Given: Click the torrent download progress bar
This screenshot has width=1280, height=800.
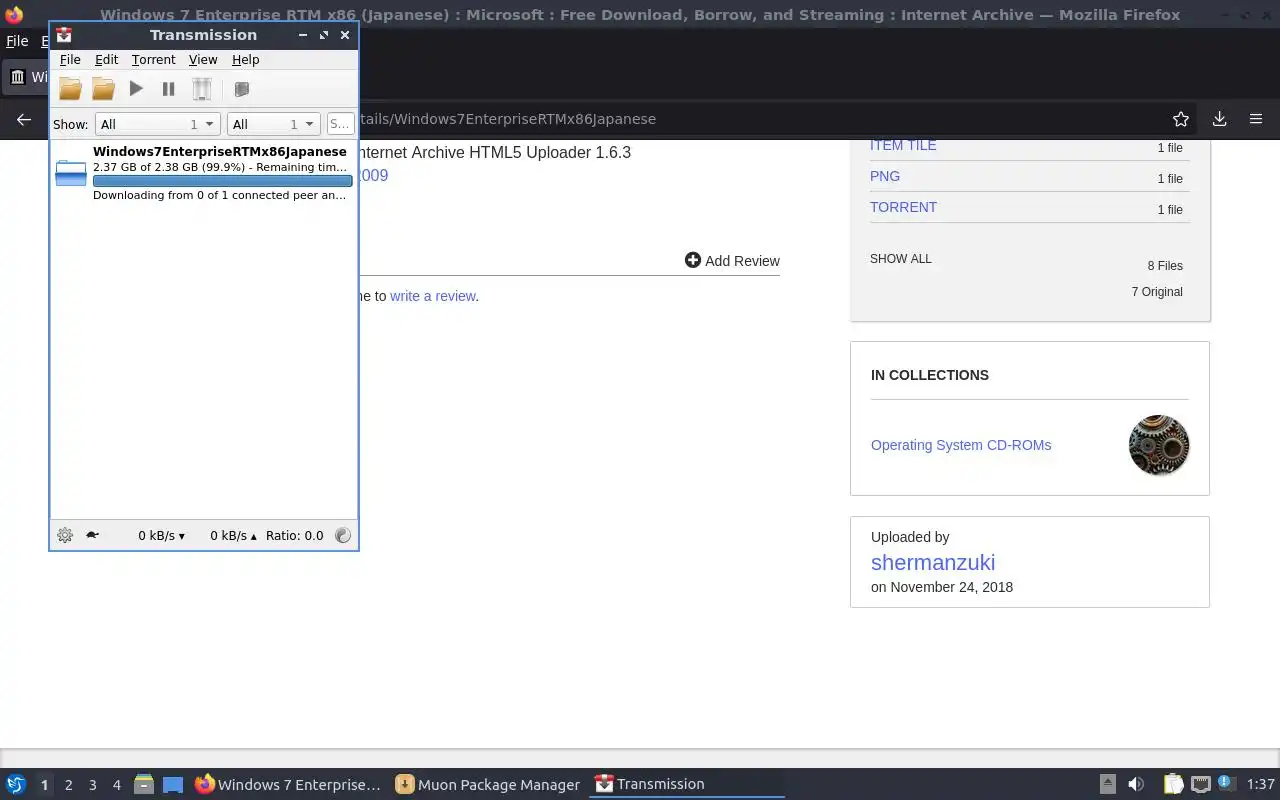Looking at the screenshot, I should 222,181.
